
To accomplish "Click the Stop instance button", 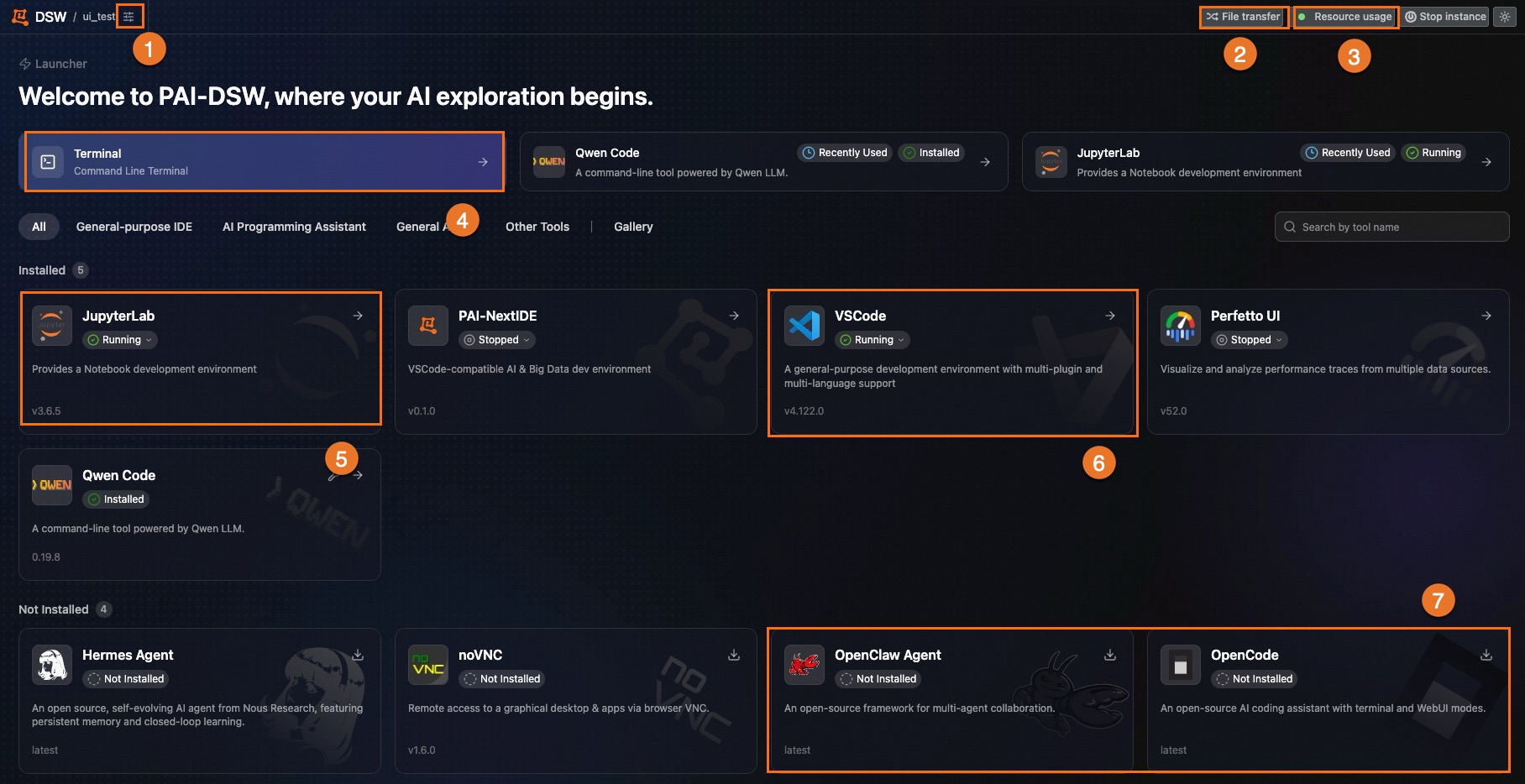I will [1445, 17].
